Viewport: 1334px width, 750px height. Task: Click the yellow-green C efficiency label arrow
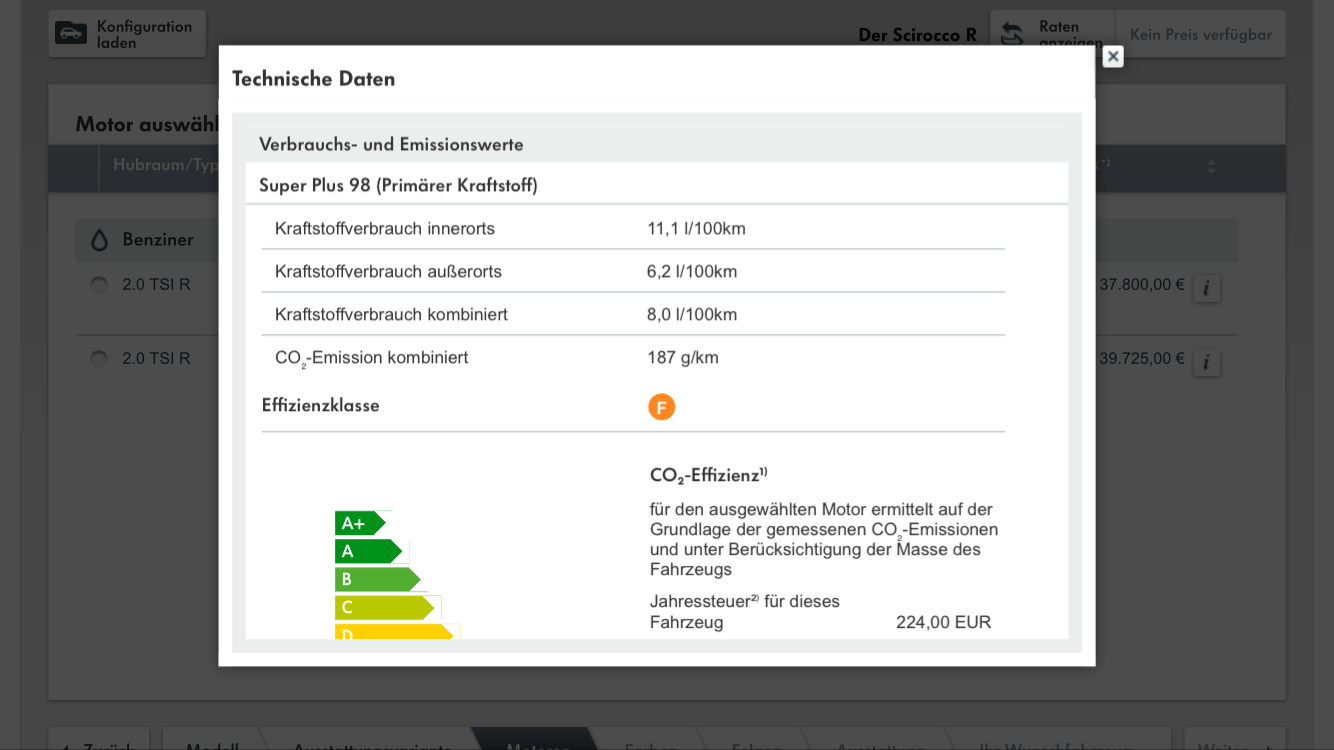pyautogui.click(x=385, y=607)
